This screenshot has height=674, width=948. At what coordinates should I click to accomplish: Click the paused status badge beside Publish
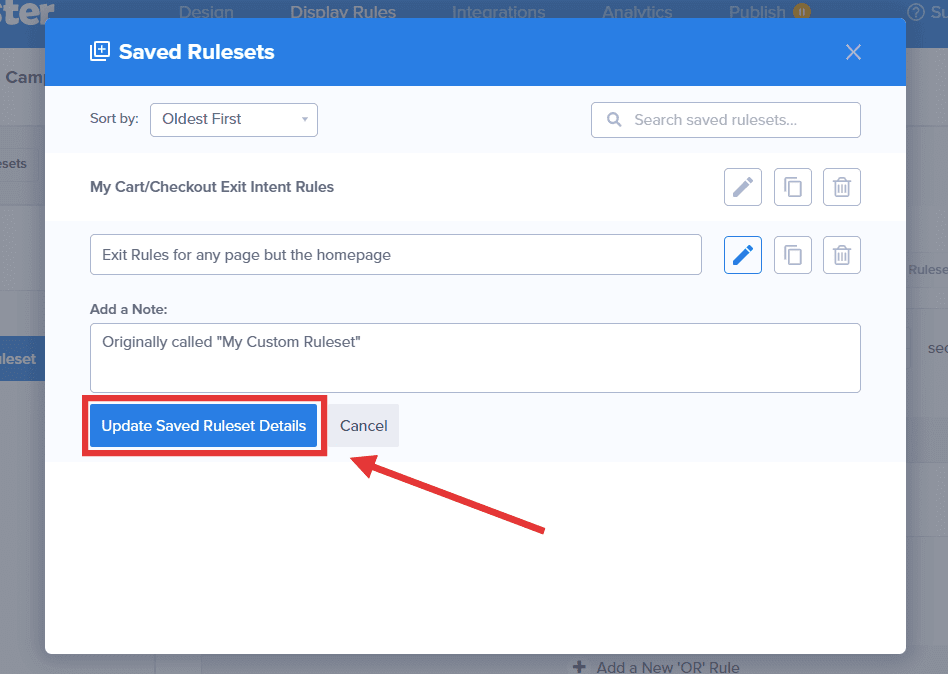tap(802, 11)
